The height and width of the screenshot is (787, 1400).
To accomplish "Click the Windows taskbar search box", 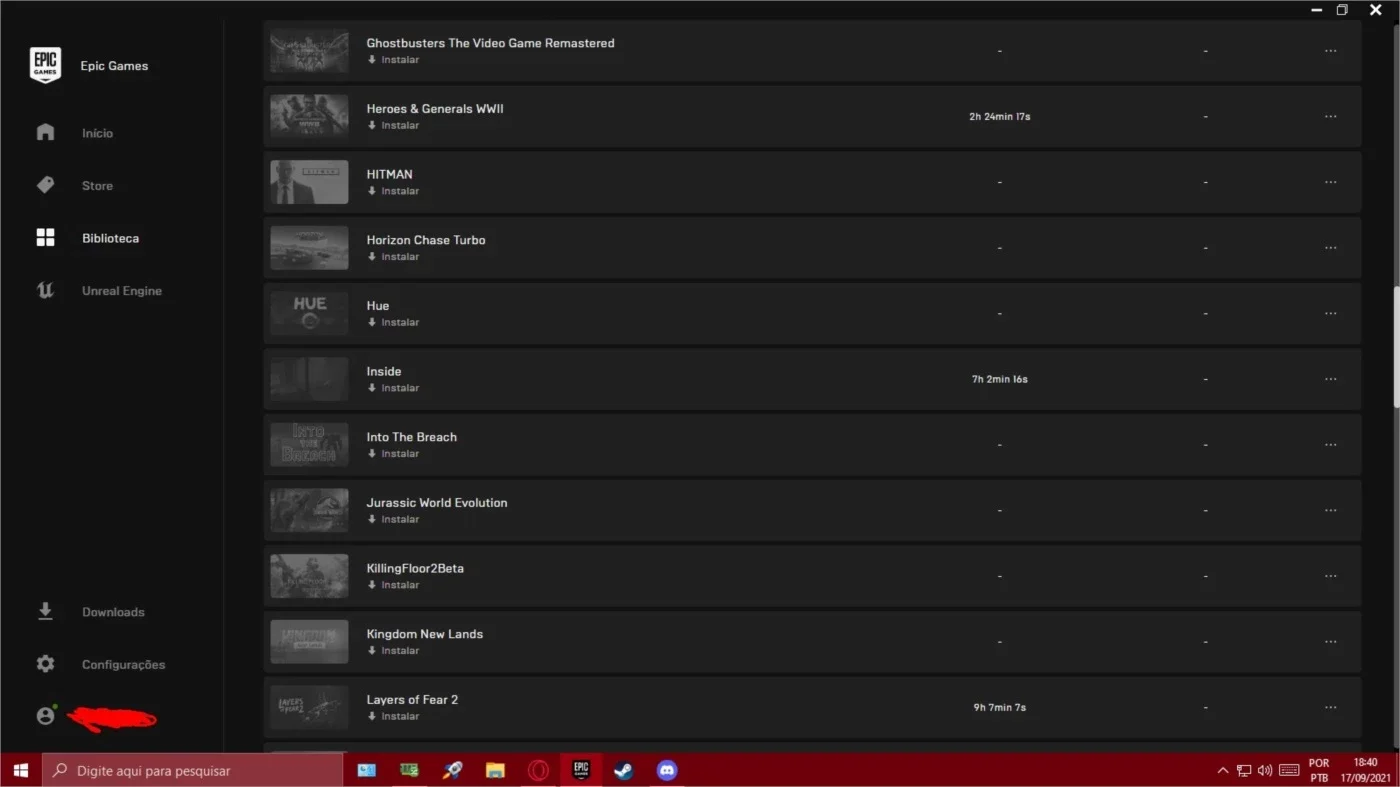I will (x=192, y=770).
